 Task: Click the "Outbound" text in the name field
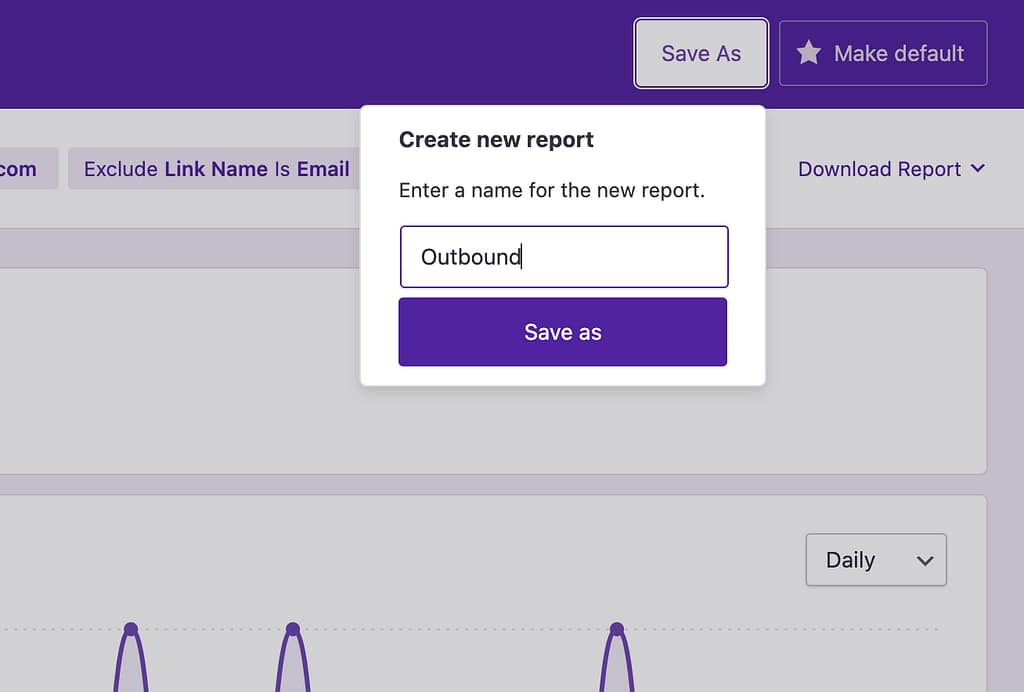470,257
